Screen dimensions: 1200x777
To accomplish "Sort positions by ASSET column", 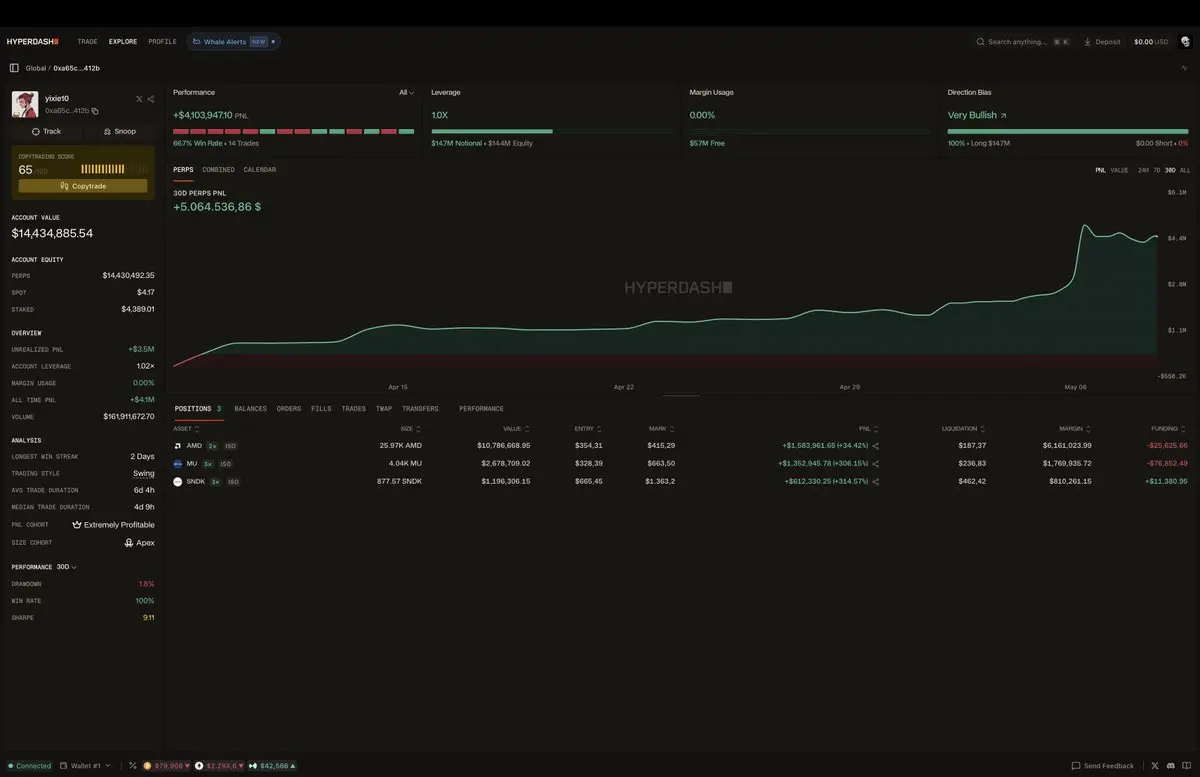I will pos(185,429).
